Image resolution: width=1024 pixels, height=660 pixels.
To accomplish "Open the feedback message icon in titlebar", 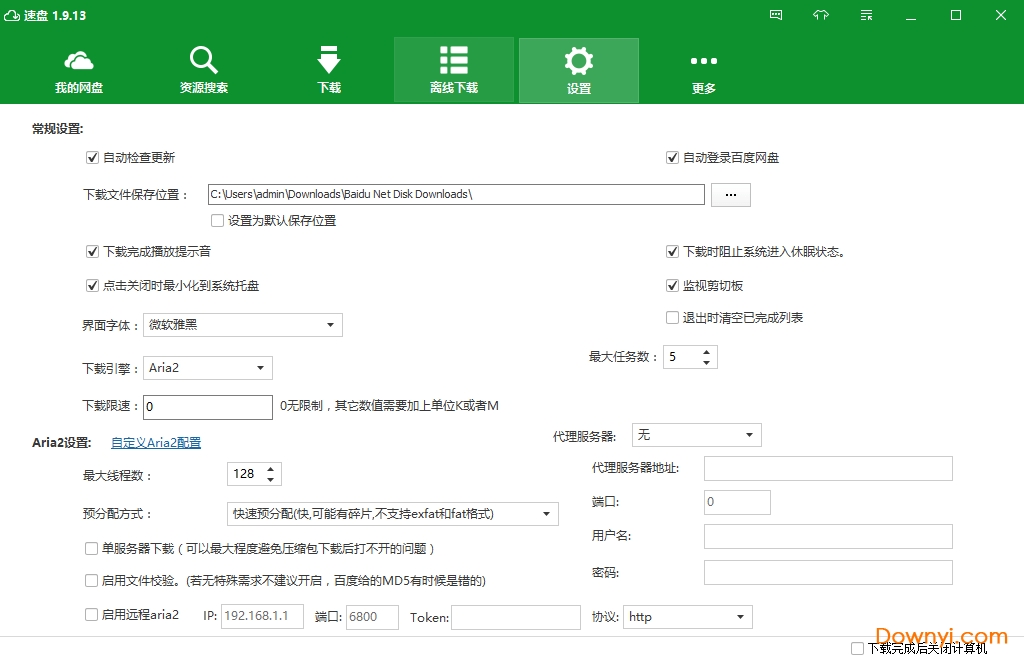I will (775, 15).
